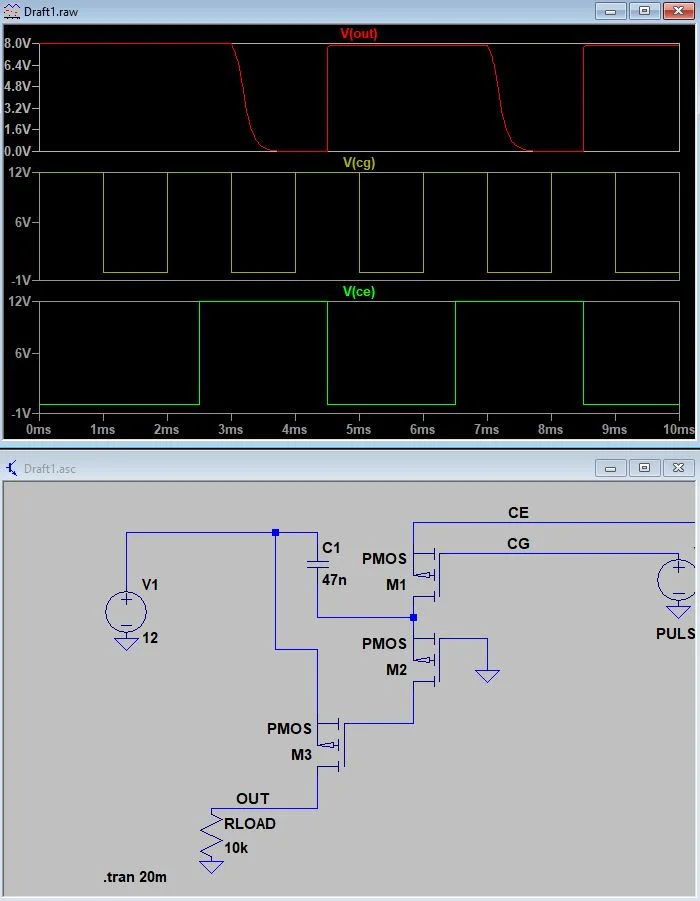Click the .tran 20m directive

click(x=135, y=877)
